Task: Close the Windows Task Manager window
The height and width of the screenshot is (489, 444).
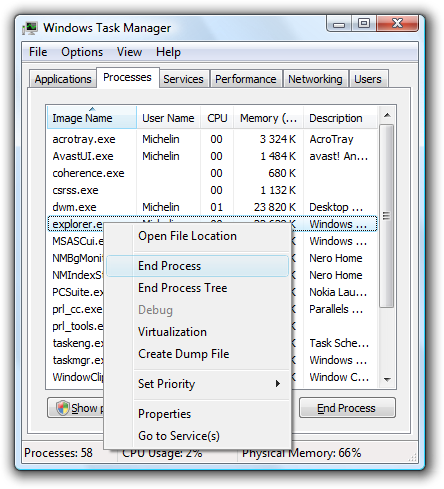Action: 397,24
